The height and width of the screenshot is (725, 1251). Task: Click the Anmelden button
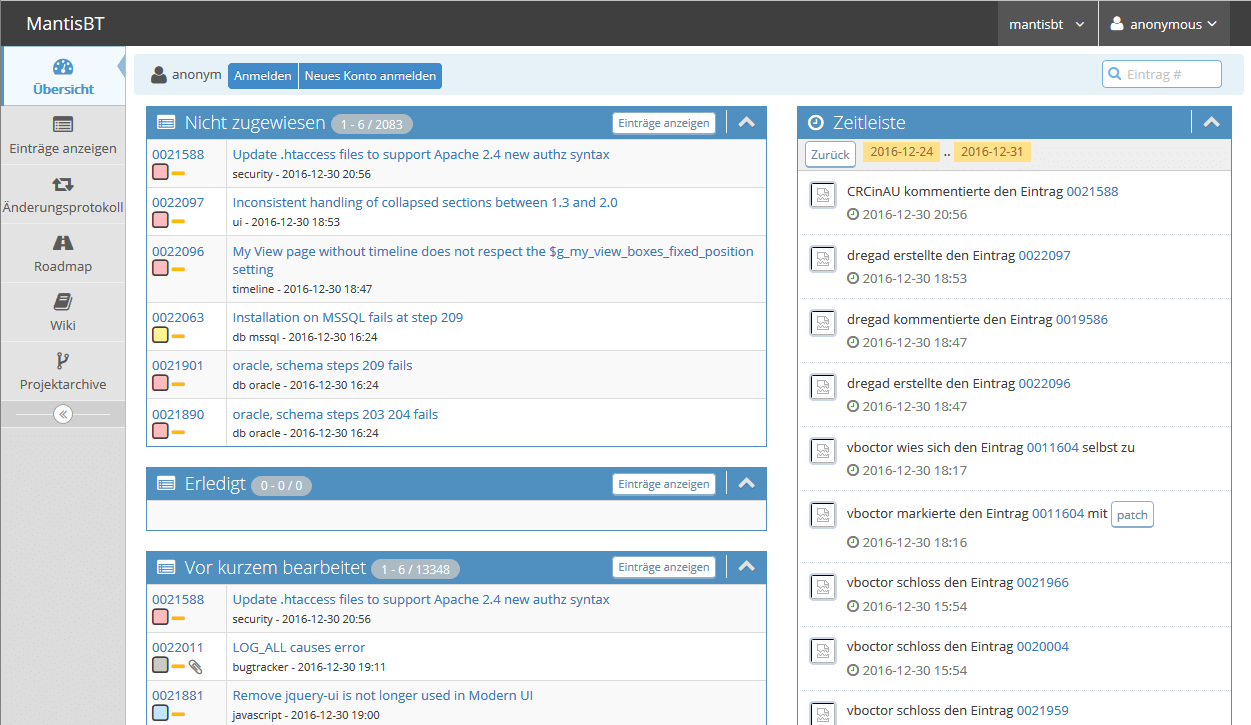(263, 76)
